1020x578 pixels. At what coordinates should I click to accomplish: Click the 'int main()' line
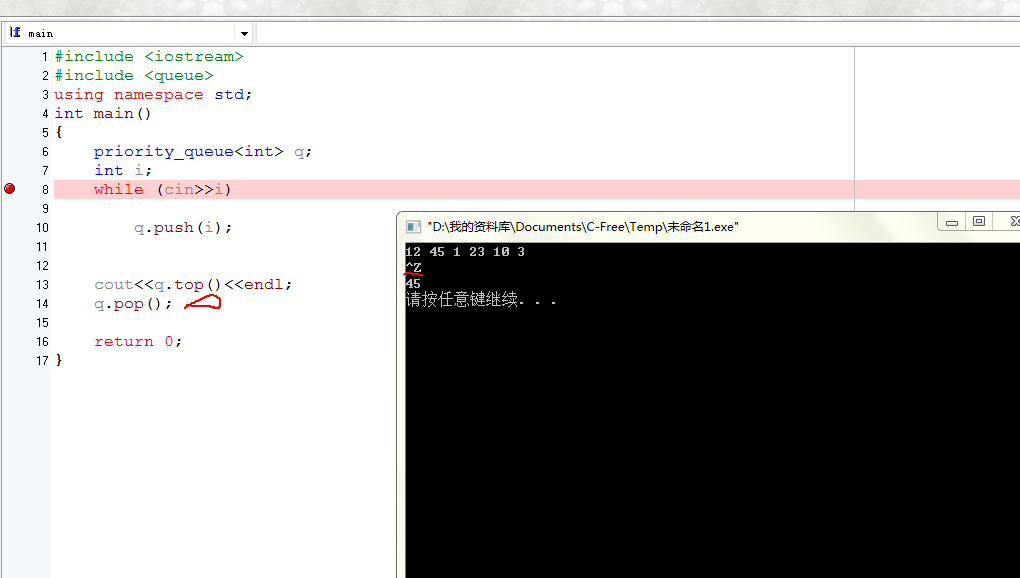pyautogui.click(x=103, y=113)
